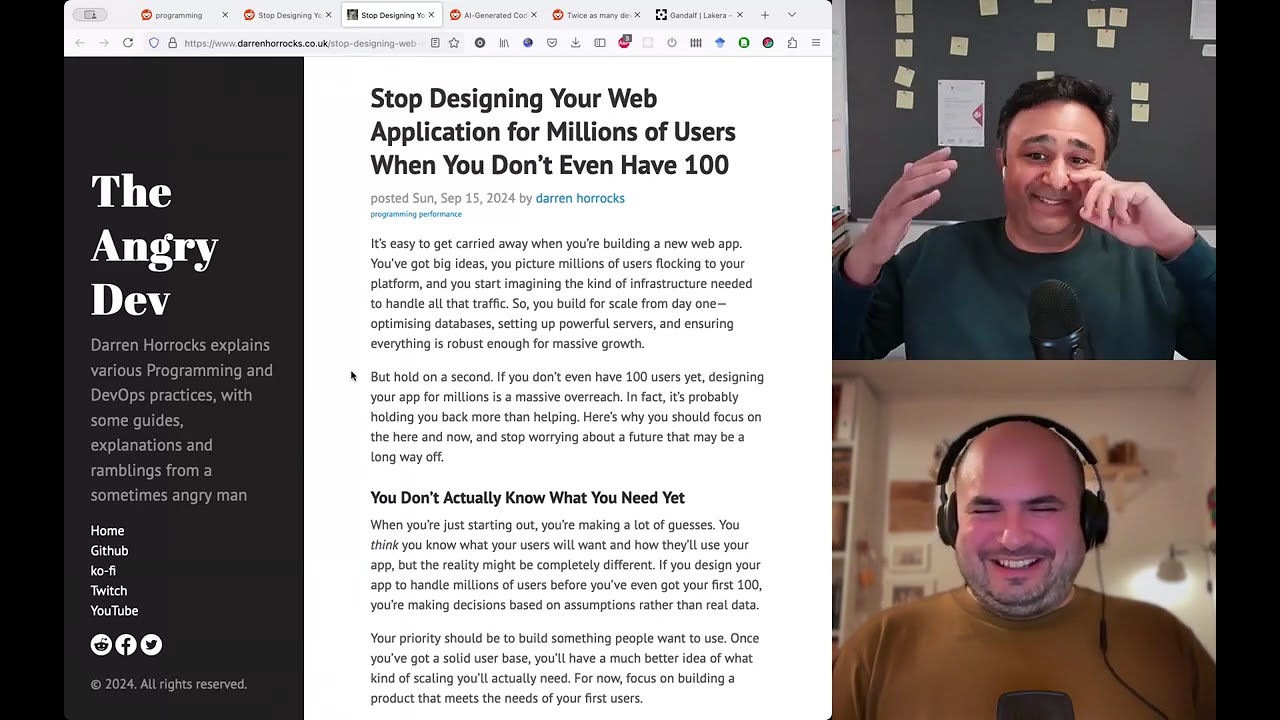Open the Library bookshelf icon

[504, 43]
